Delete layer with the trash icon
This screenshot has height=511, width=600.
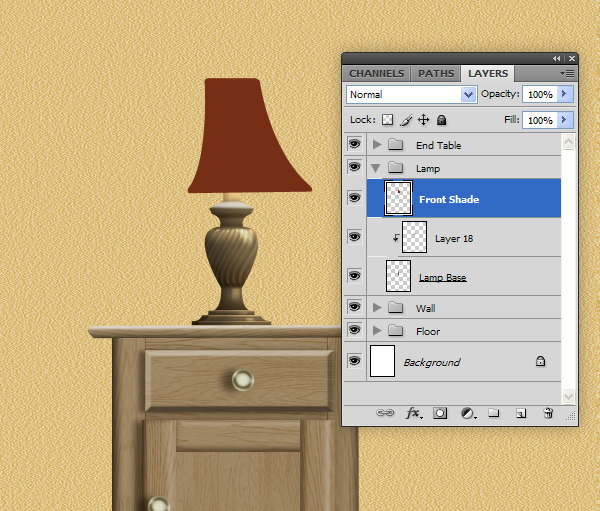click(547, 413)
